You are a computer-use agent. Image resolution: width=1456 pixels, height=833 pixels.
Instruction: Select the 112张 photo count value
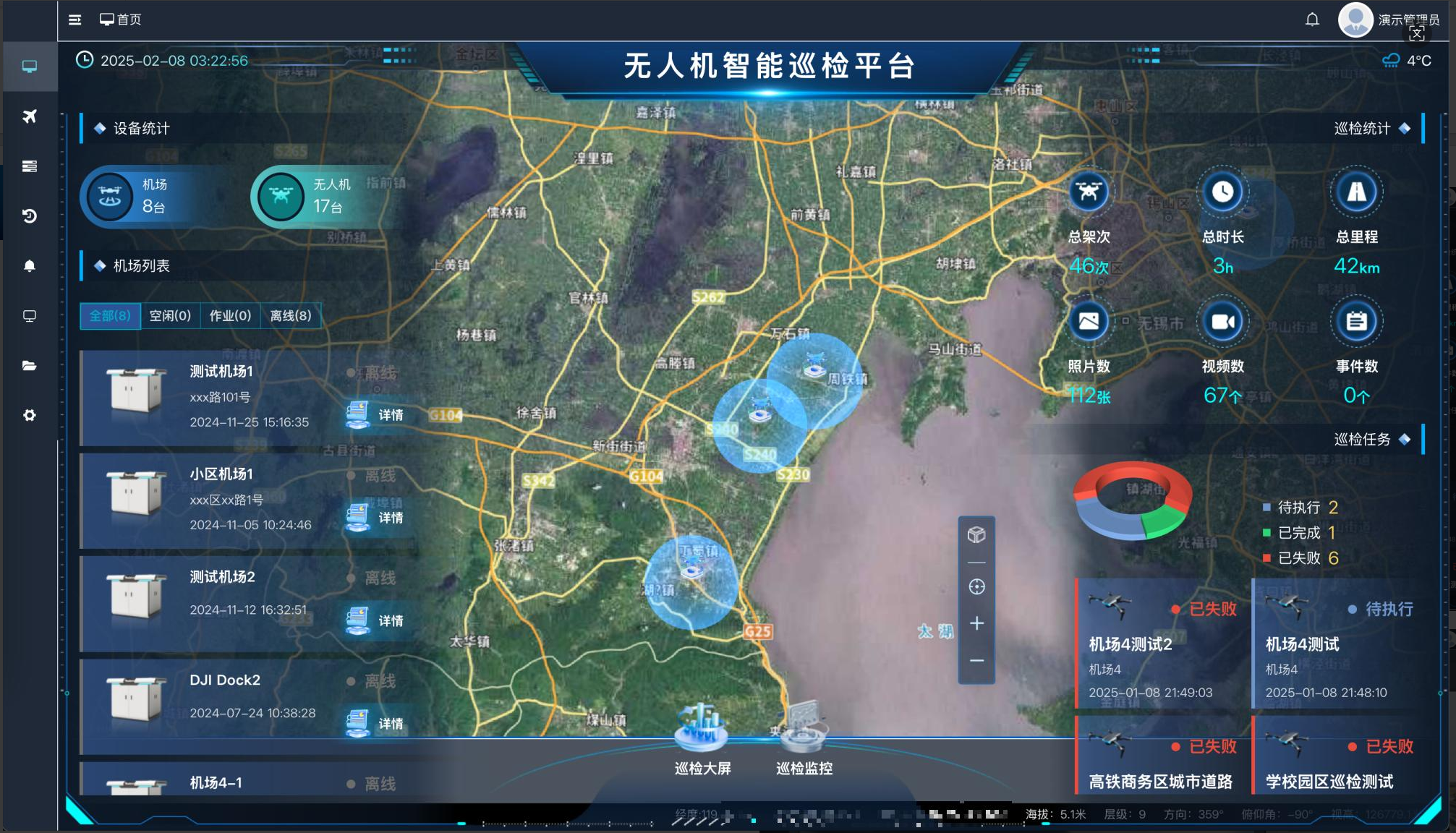coord(1089,396)
